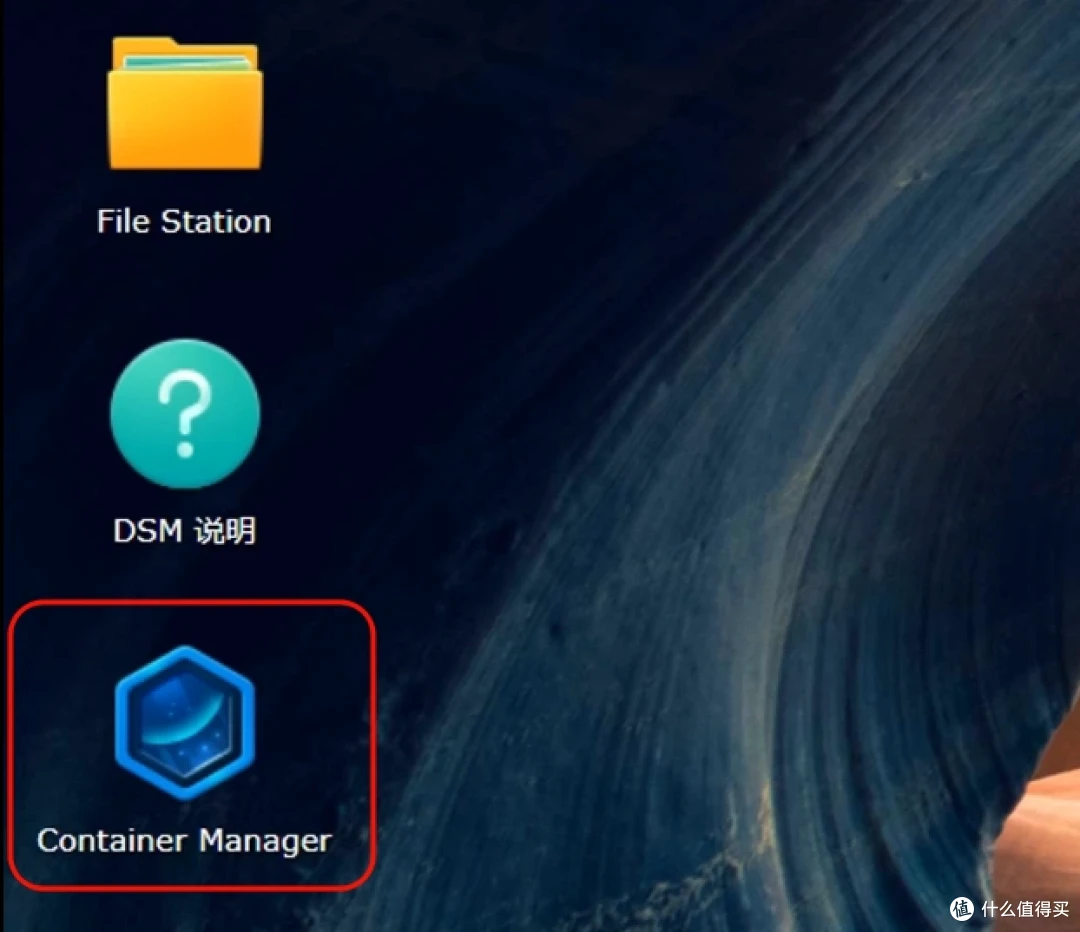Click the Container Manager label text
The width and height of the screenshot is (1080, 932).
[x=183, y=840]
